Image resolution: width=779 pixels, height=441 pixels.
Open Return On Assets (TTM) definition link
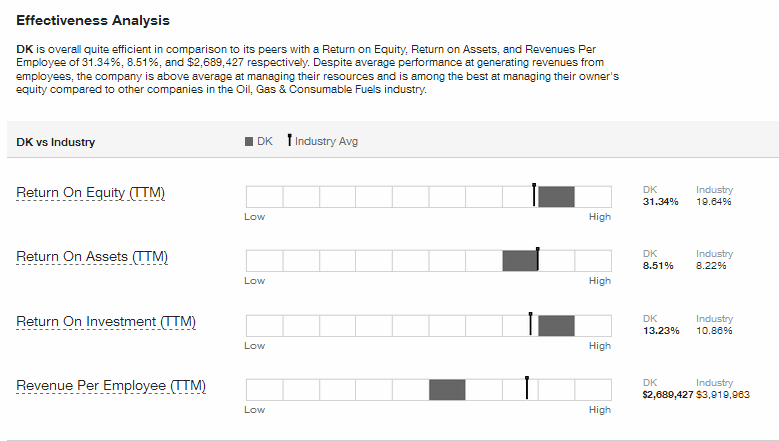click(92, 257)
